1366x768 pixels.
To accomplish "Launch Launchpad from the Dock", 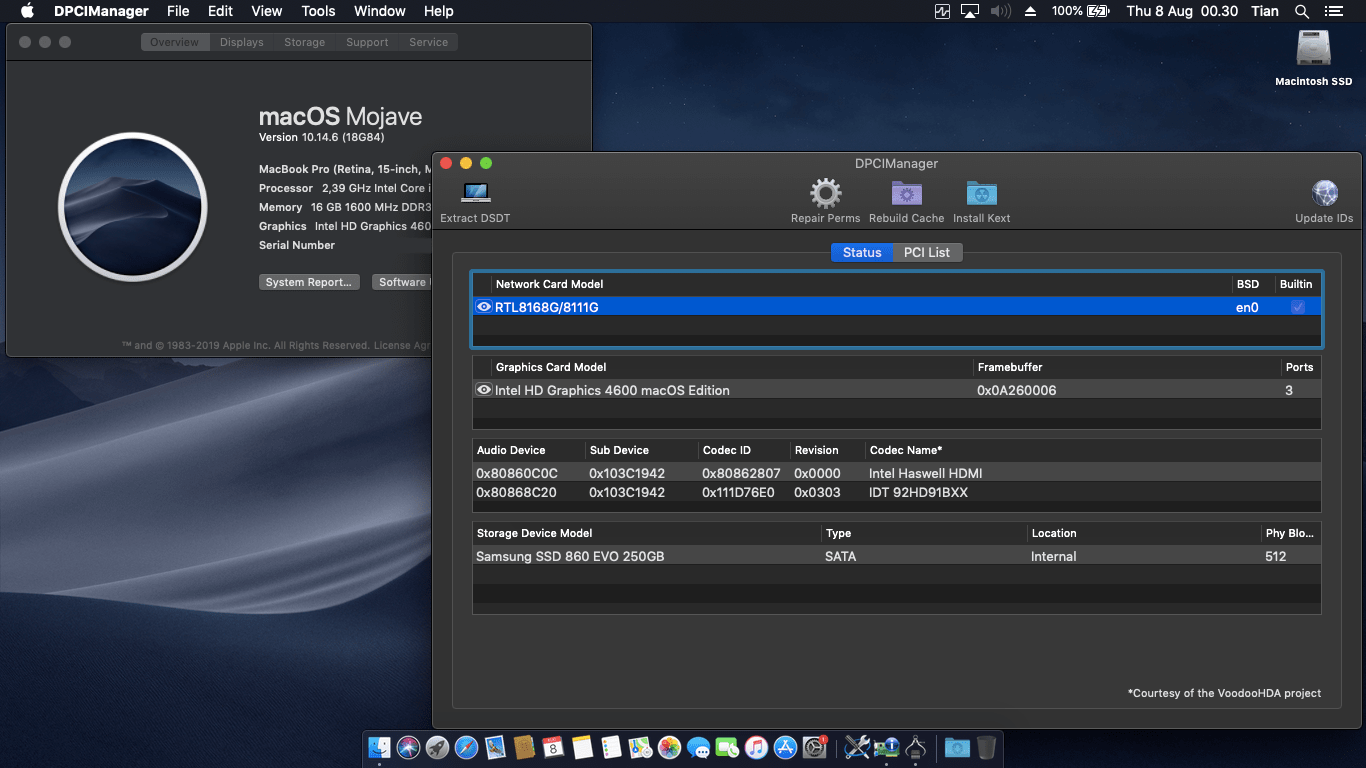I will pos(437,747).
